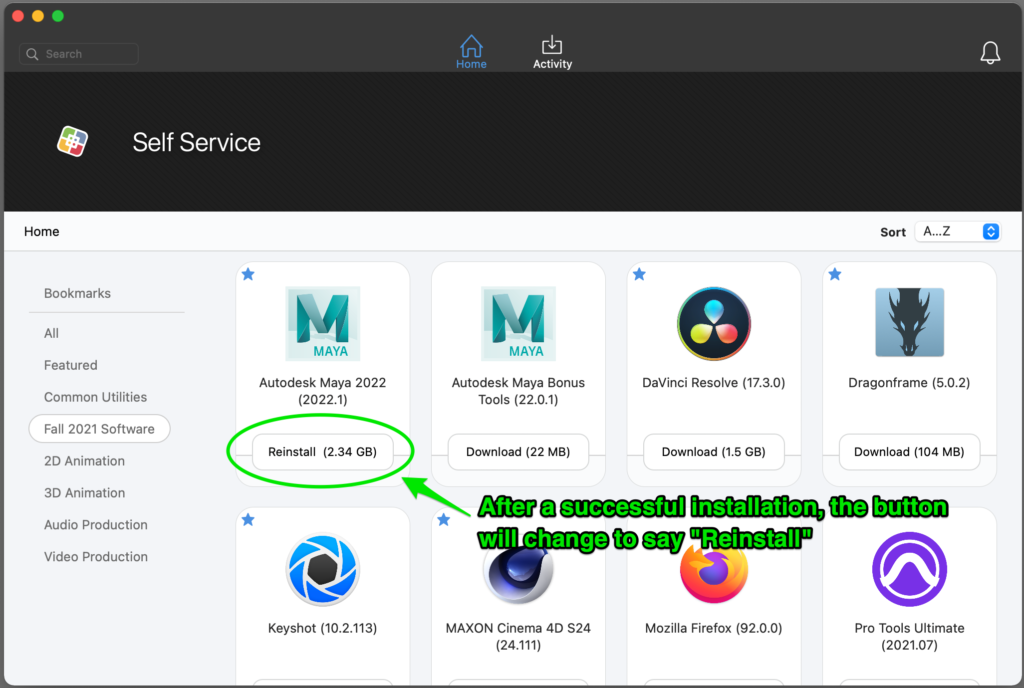Click the search magnifier icon
This screenshot has width=1024, height=688.
pos(32,54)
